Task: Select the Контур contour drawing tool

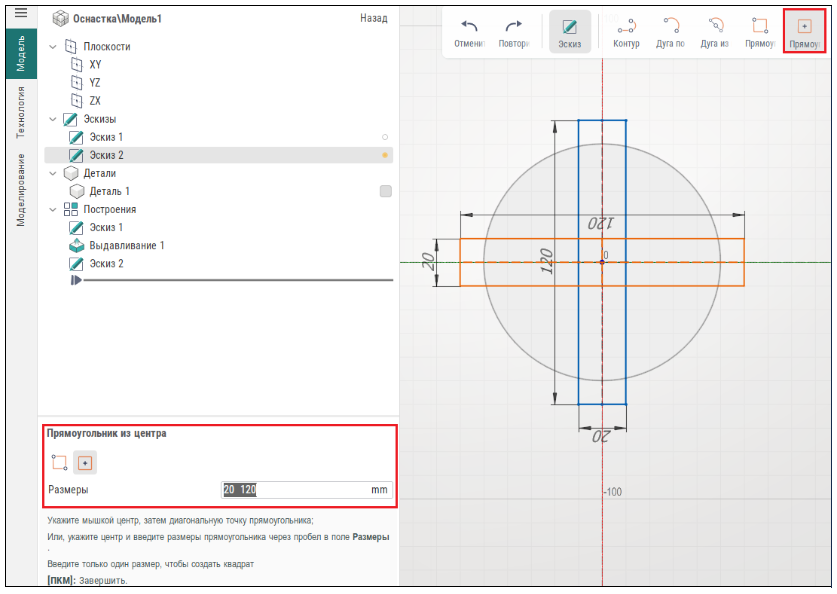Action: point(626,26)
